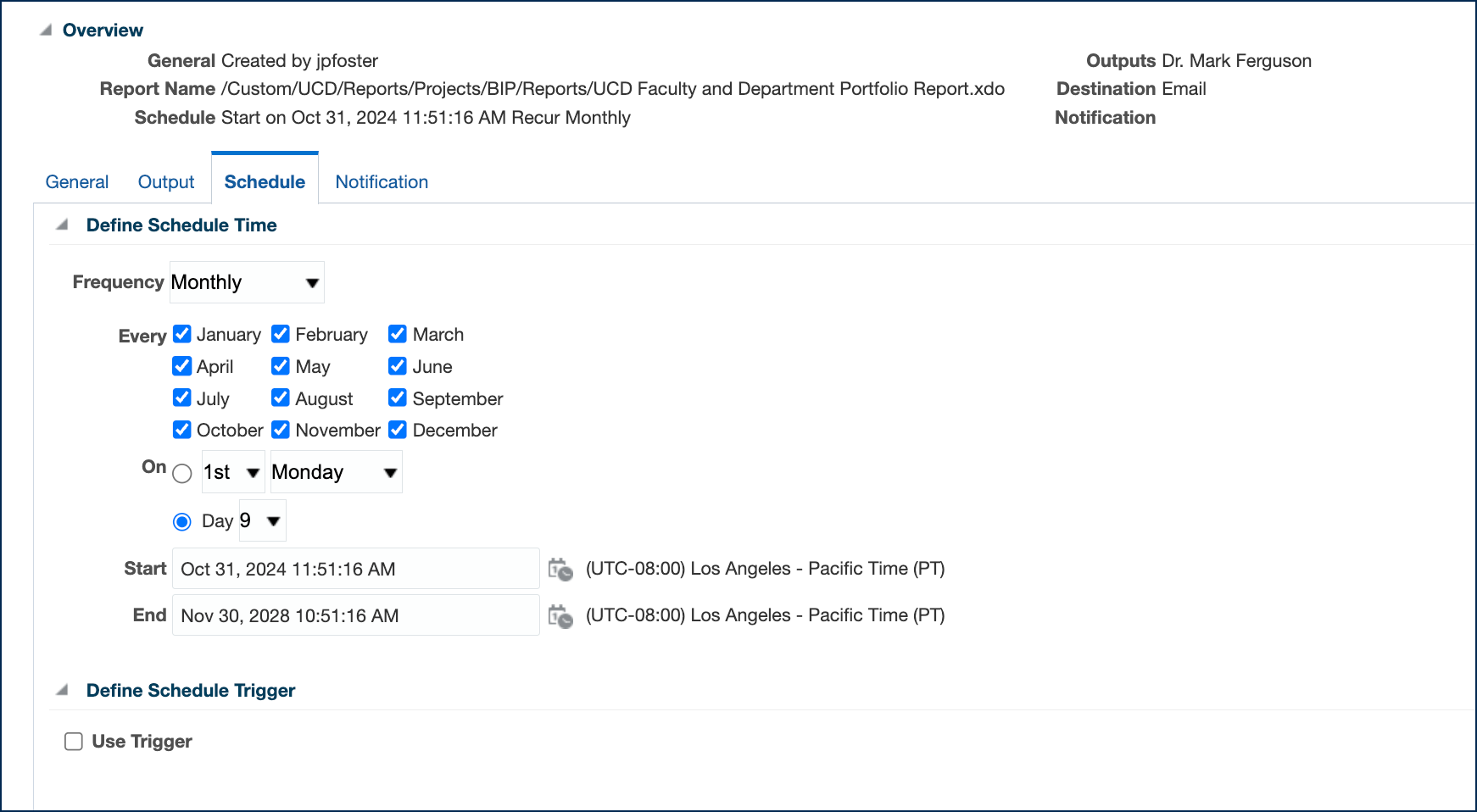Viewport: 1477px width, 812px height.
Task: Open the ordinal dropdown showing 1st
Action: tap(232, 472)
